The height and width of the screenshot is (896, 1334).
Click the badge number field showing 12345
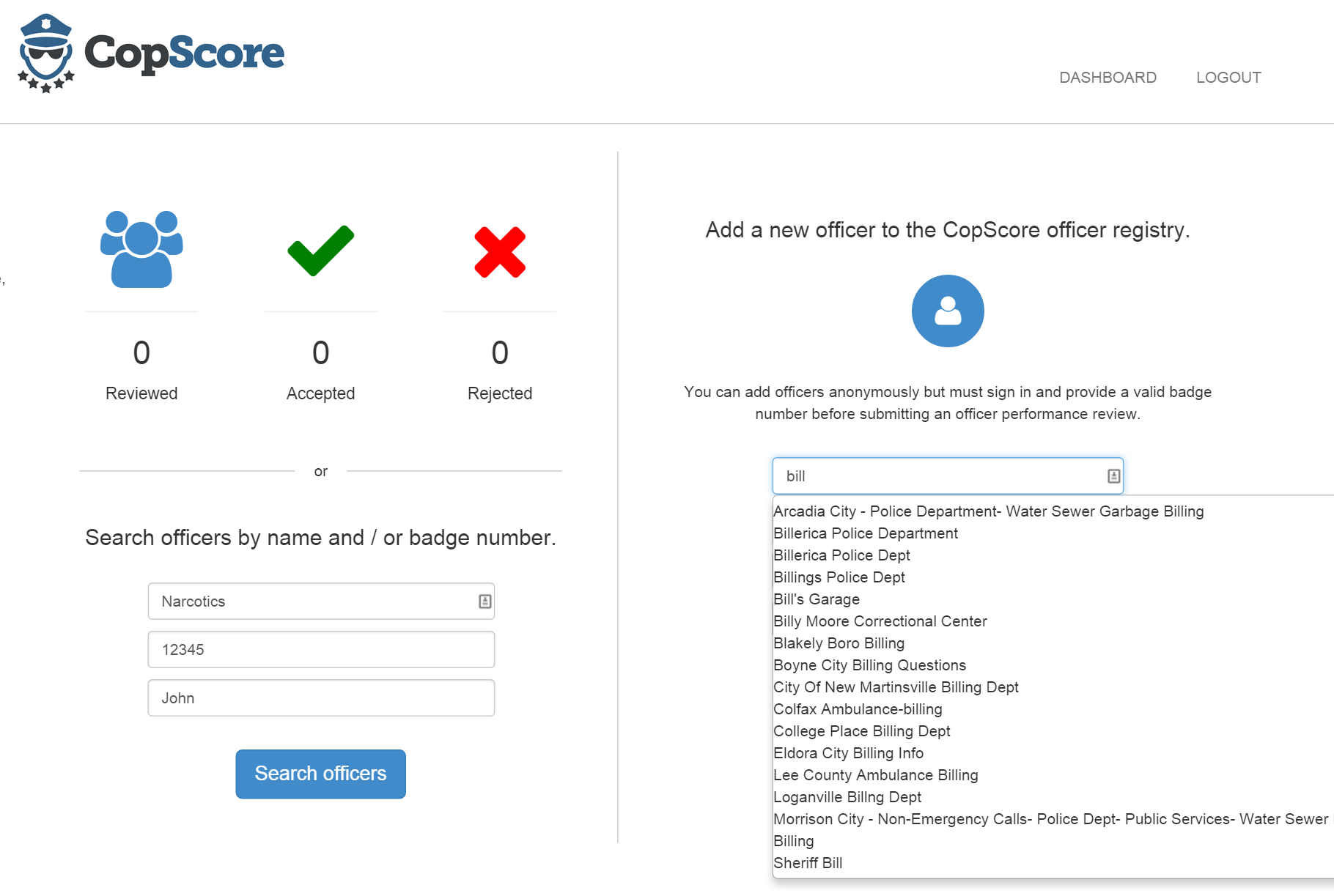[x=321, y=650]
